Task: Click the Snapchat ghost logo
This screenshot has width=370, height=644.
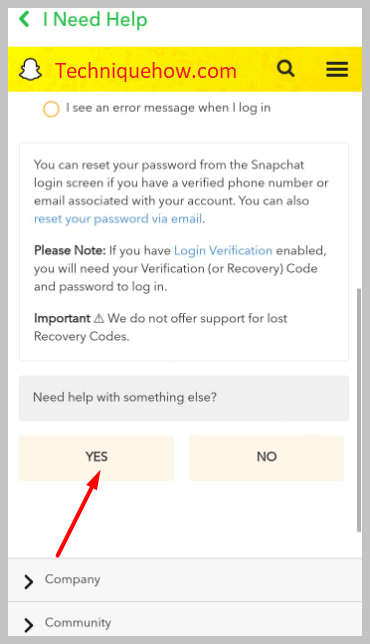Action: click(30, 69)
